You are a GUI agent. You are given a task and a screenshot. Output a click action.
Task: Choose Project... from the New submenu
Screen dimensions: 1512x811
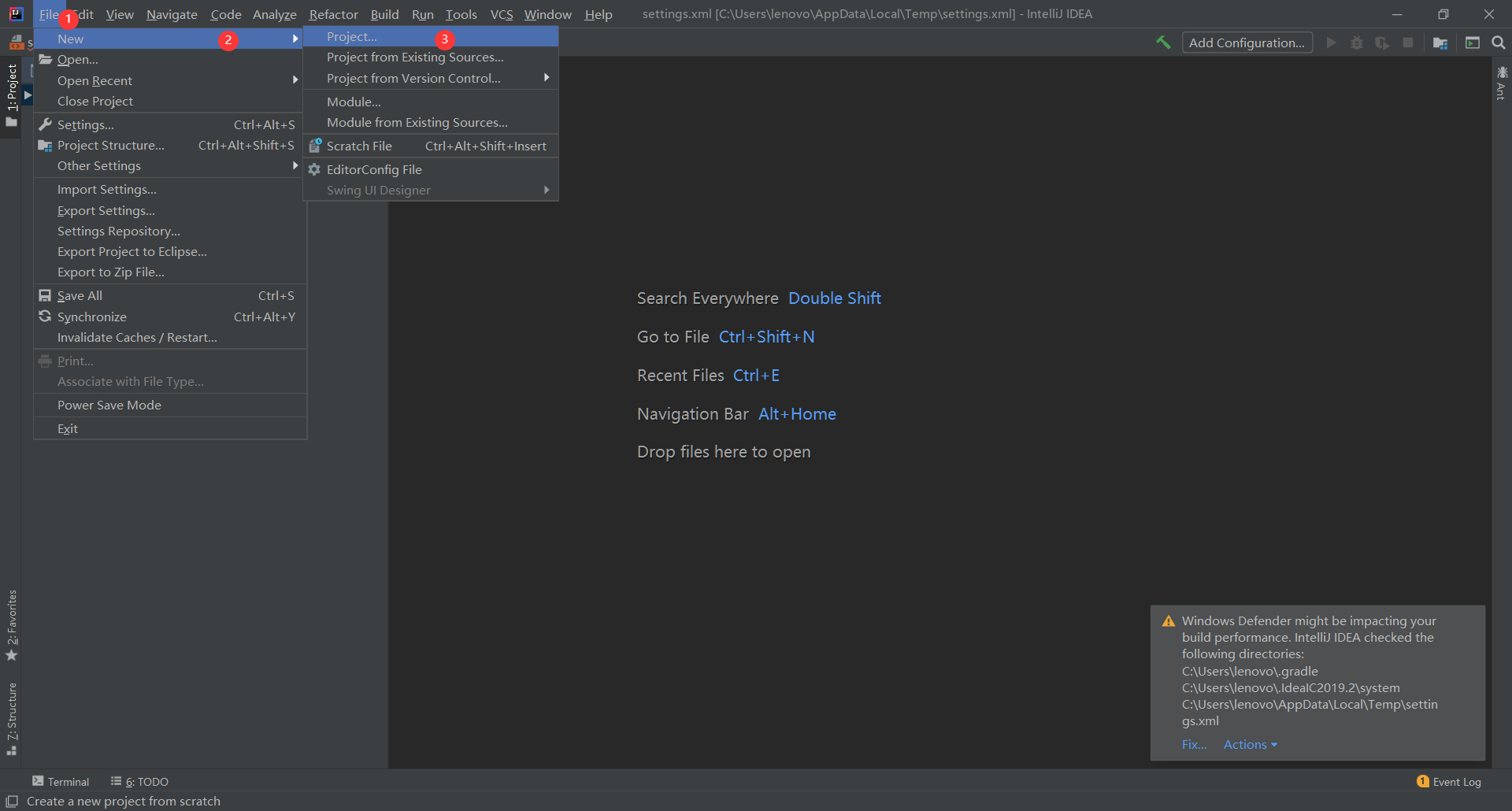pyautogui.click(x=431, y=37)
